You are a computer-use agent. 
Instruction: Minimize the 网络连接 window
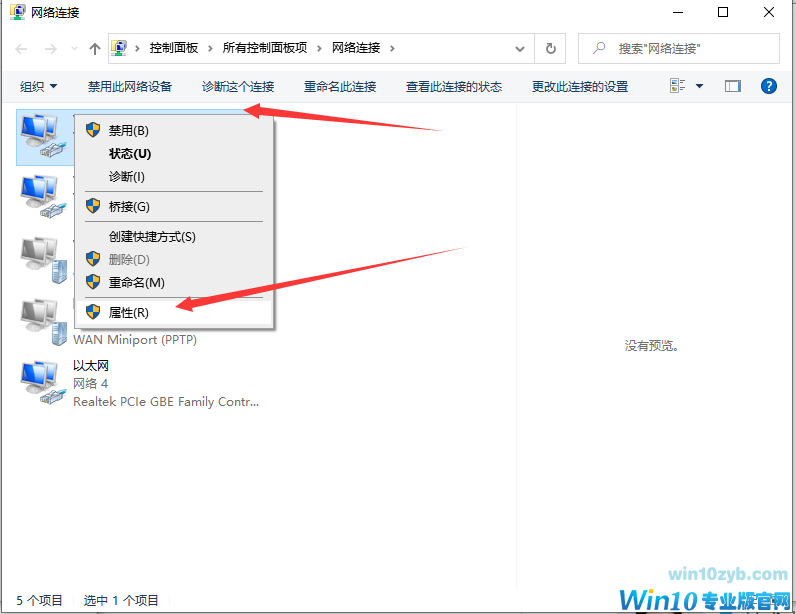678,12
